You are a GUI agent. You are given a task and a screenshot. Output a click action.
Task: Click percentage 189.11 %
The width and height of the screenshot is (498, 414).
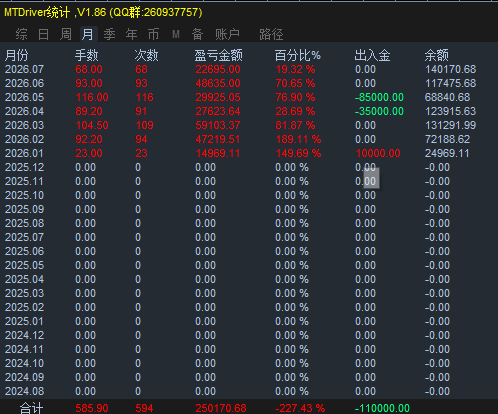pyautogui.click(x=298, y=139)
